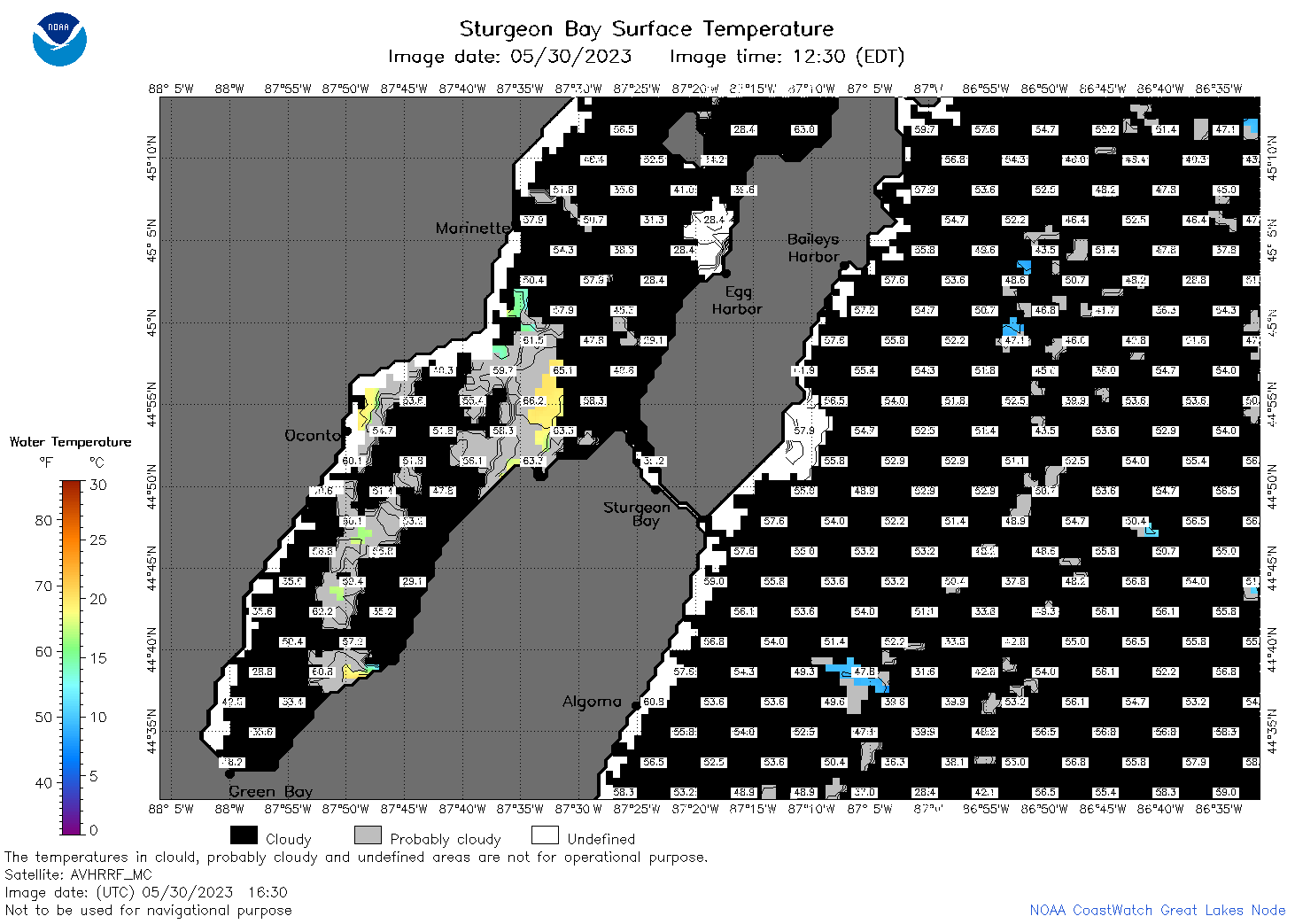Click the °F unit label on scale
Image resolution: width=1295 pixels, height=924 pixels.
pyautogui.click(x=46, y=462)
